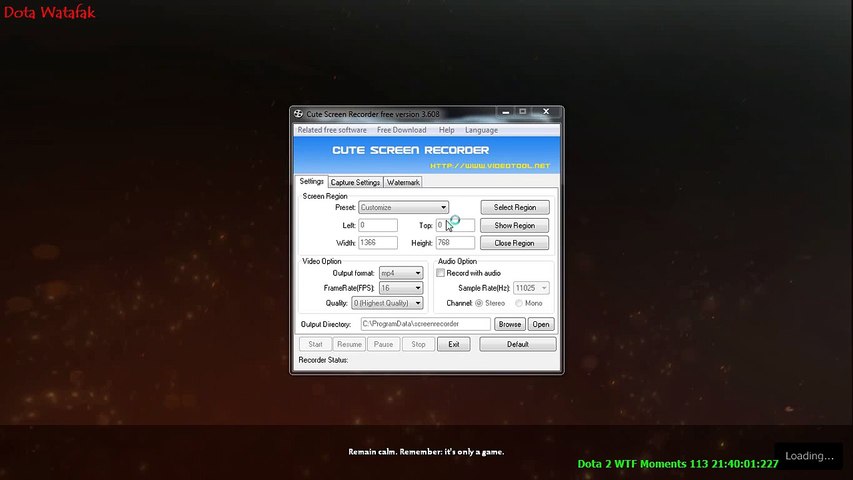This screenshot has width=853, height=480.
Task: Click the Browse button
Action: click(510, 324)
